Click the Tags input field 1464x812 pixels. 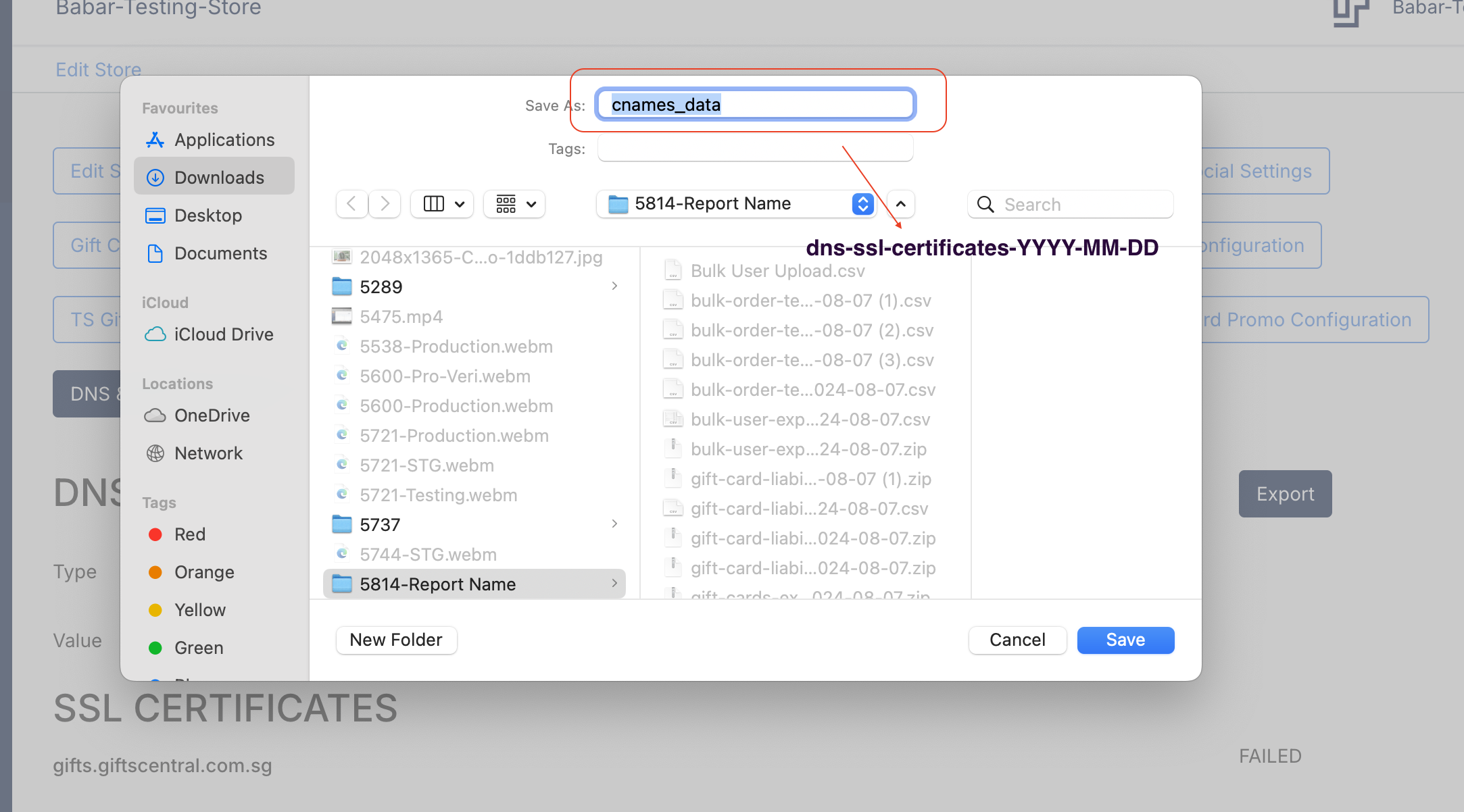click(755, 148)
